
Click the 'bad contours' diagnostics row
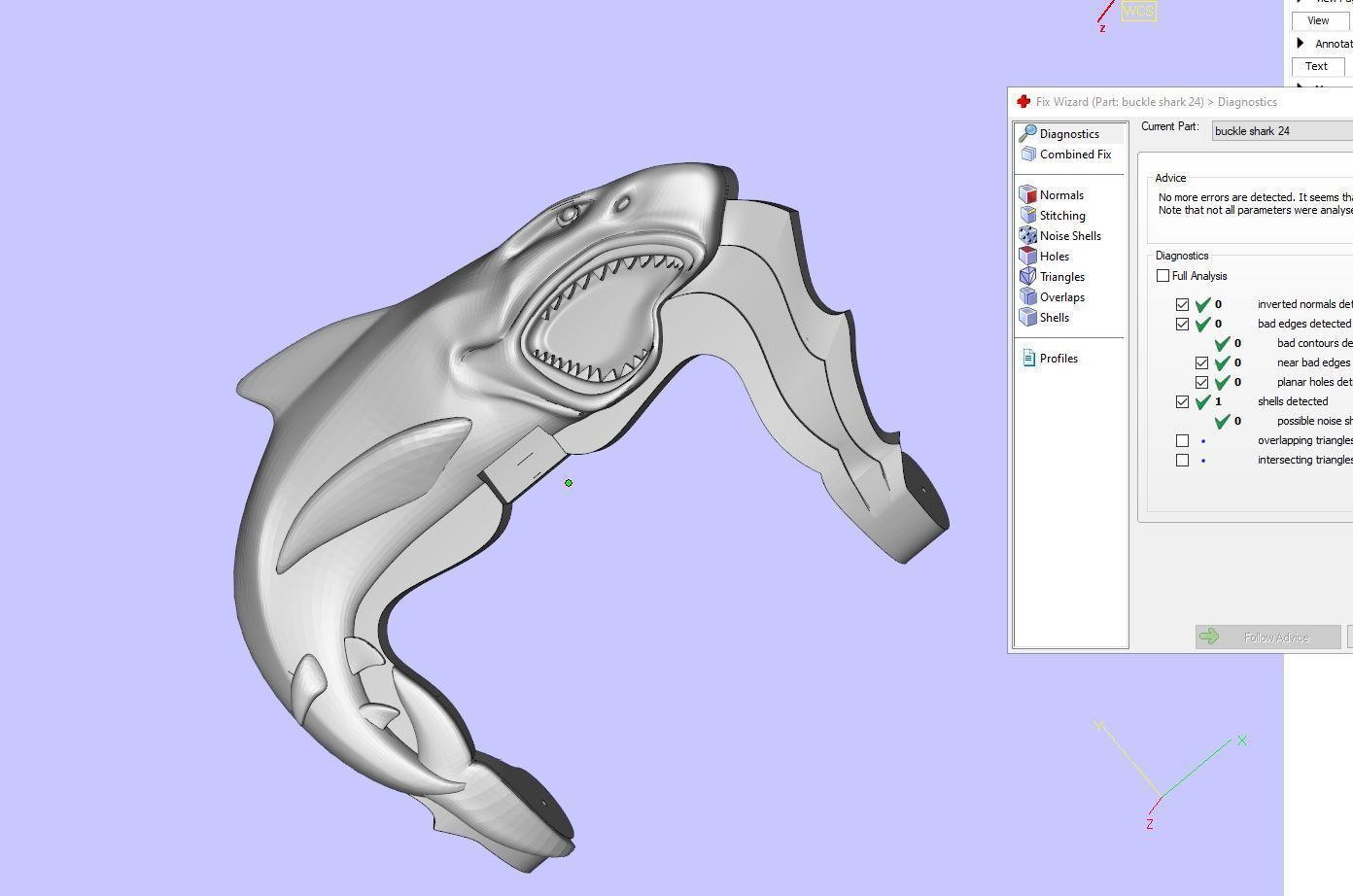(x=1284, y=343)
